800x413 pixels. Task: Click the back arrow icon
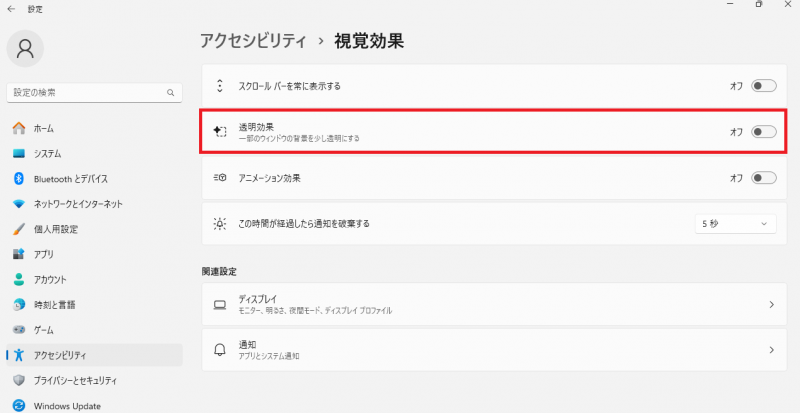click(11, 8)
